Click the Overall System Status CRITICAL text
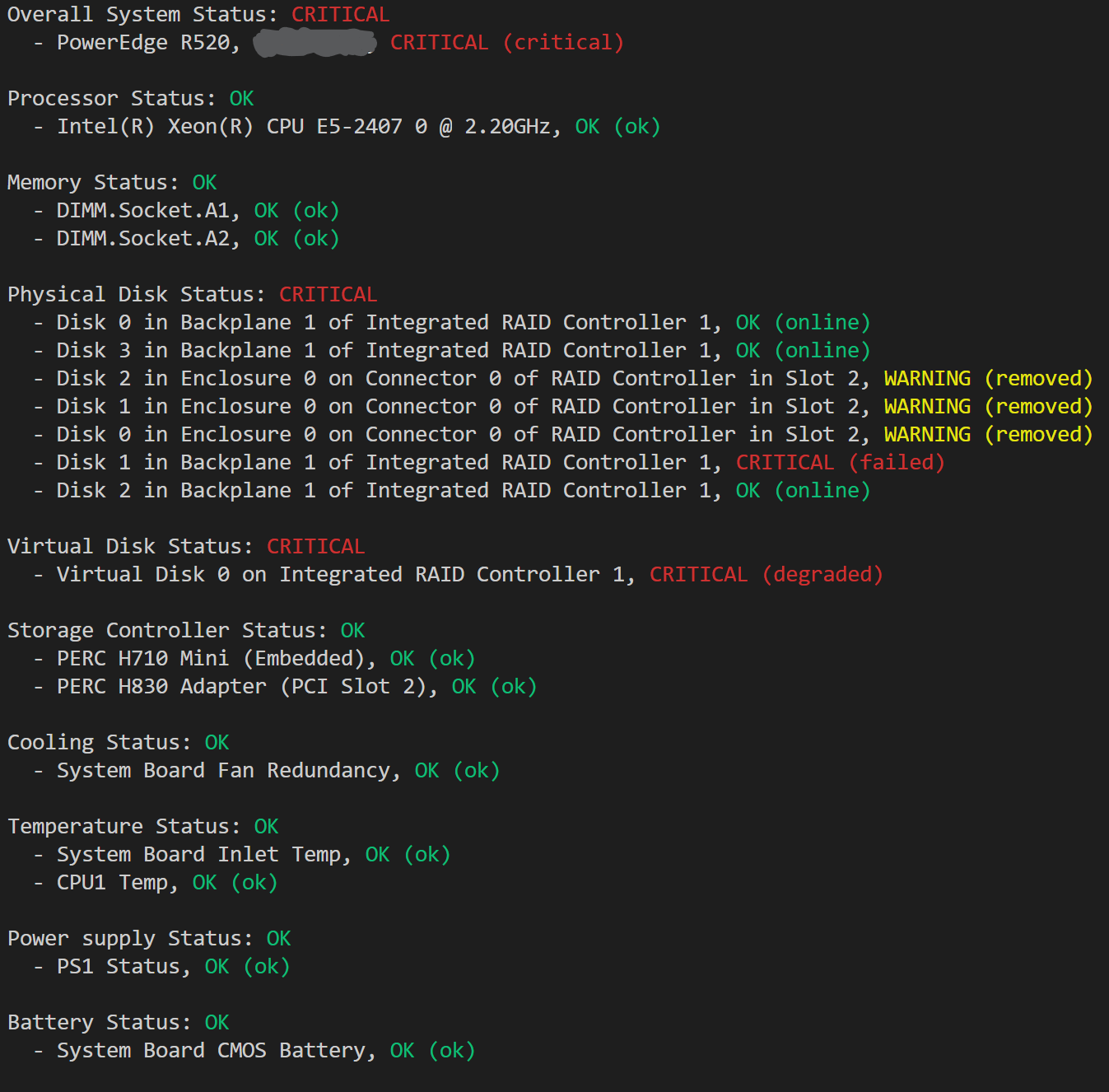Image resolution: width=1109 pixels, height=1092 pixels. [x=340, y=15]
